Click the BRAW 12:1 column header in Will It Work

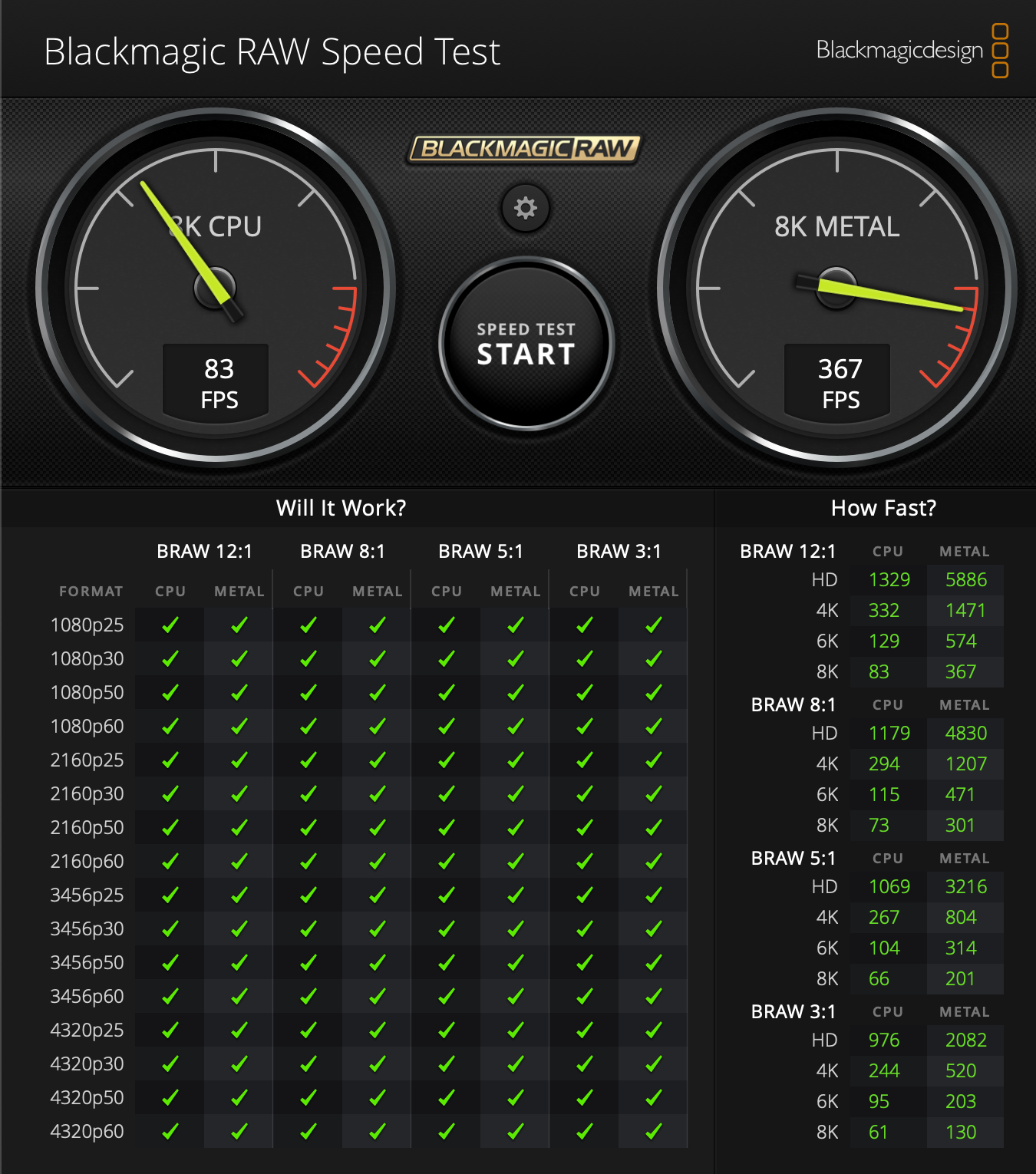204,552
